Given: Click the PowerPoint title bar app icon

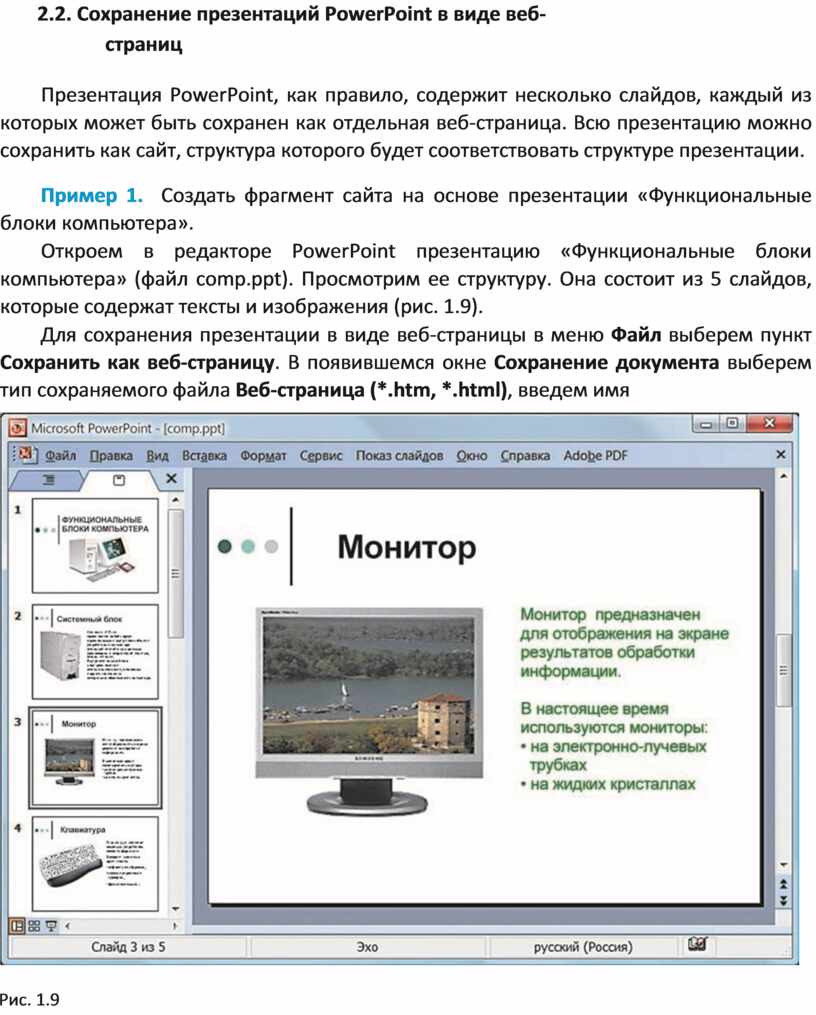Looking at the screenshot, I should (x=17, y=428).
